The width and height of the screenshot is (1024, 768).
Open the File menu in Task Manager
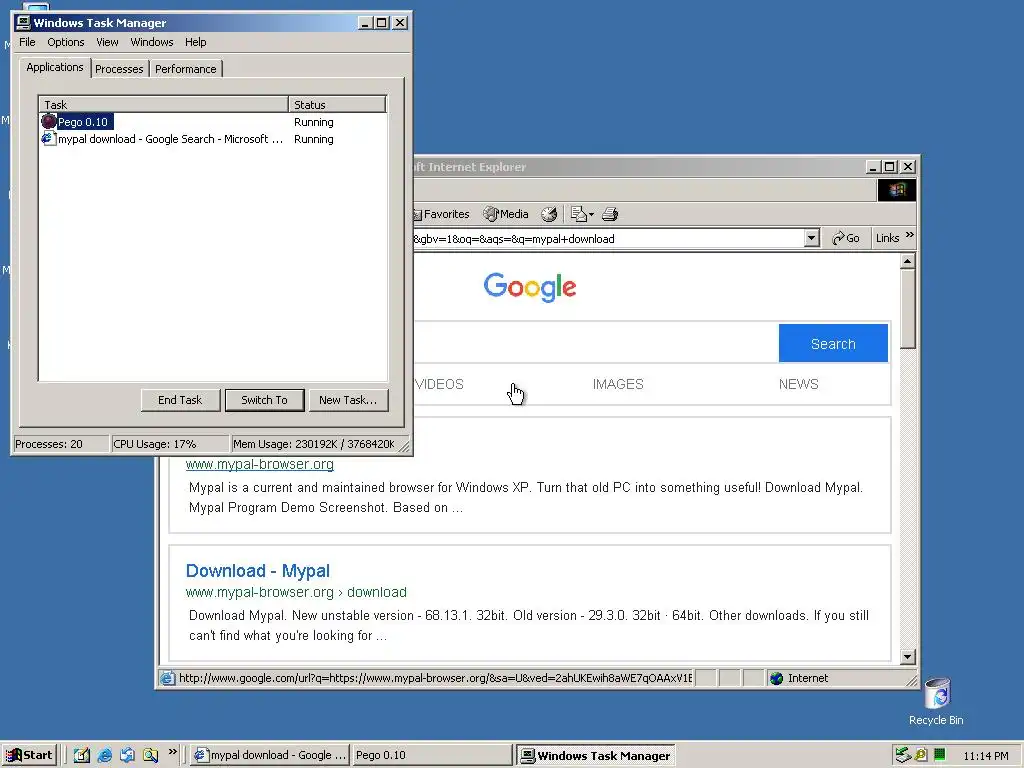pos(27,42)
